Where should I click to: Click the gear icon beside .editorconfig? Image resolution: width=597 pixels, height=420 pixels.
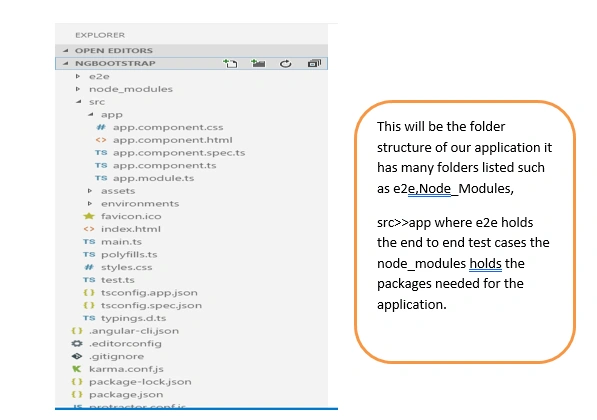coord(77,343)
